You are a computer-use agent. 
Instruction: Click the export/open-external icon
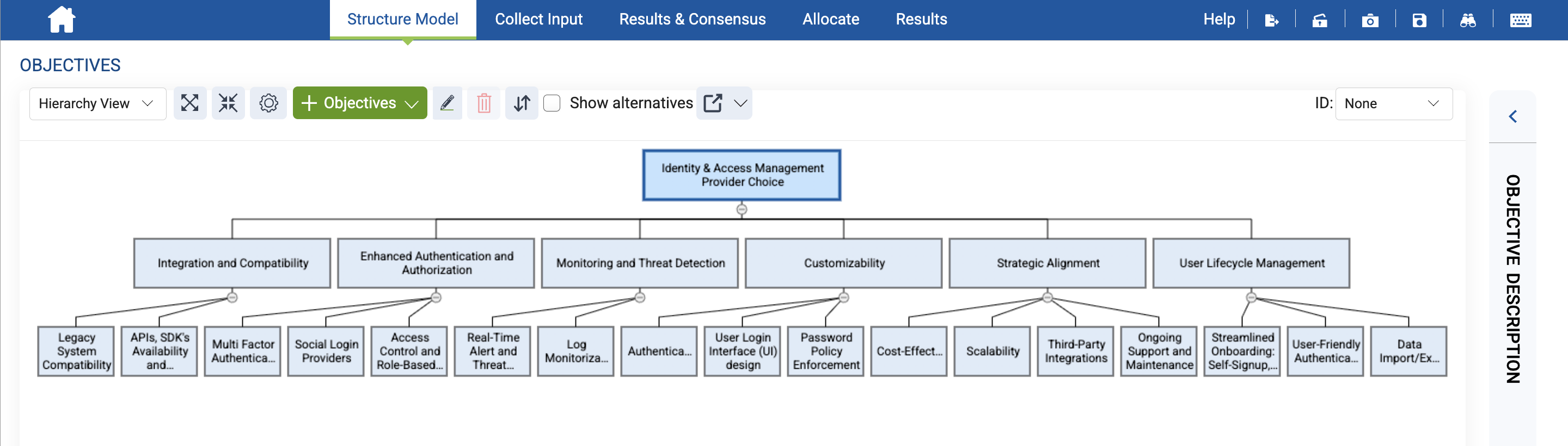pyautogui.click(x=713, y=103)
